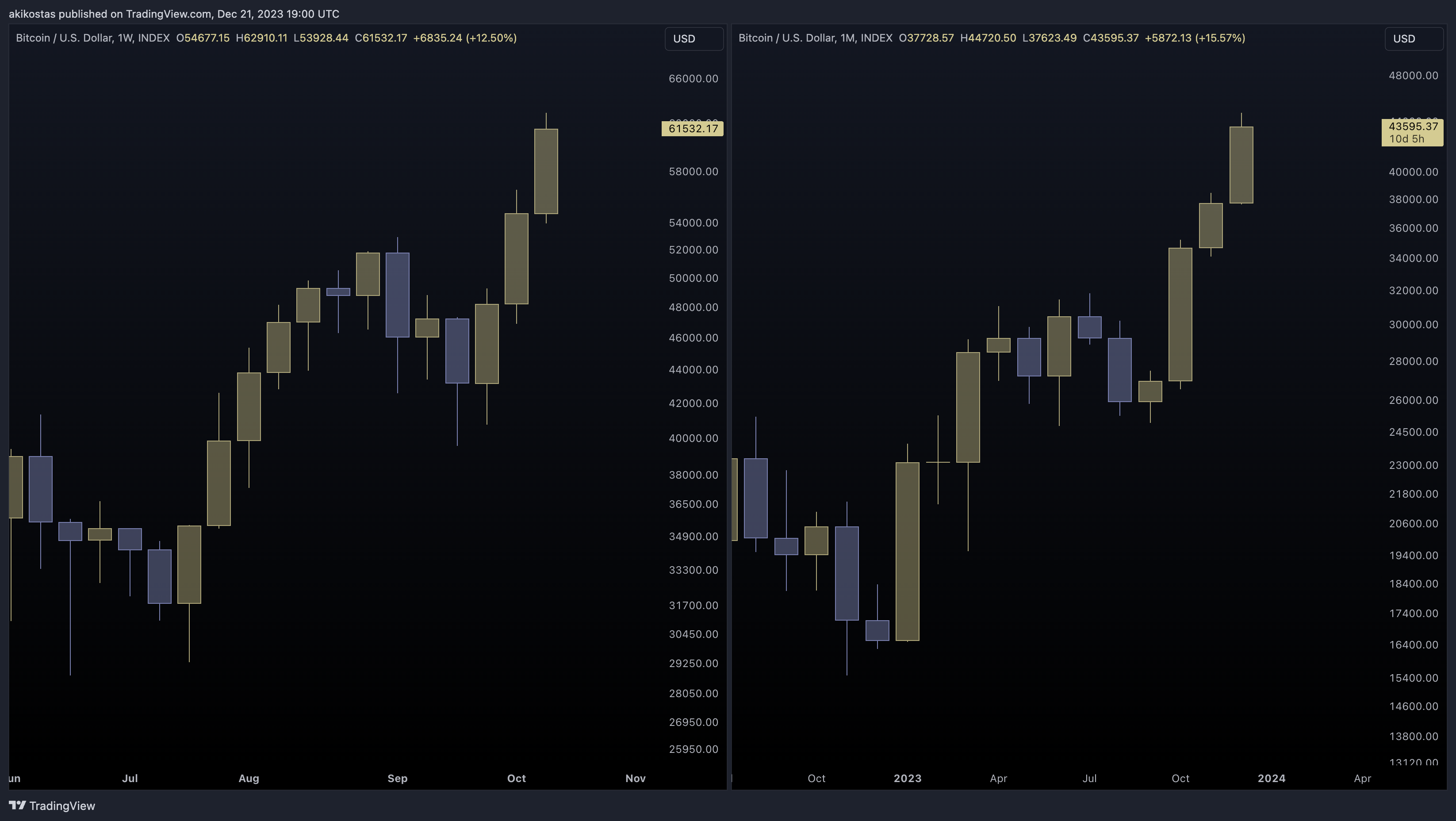Click the Aug label on weekly time axis
The width and height of the screenshot is (1456, 821).
[249, 779]
